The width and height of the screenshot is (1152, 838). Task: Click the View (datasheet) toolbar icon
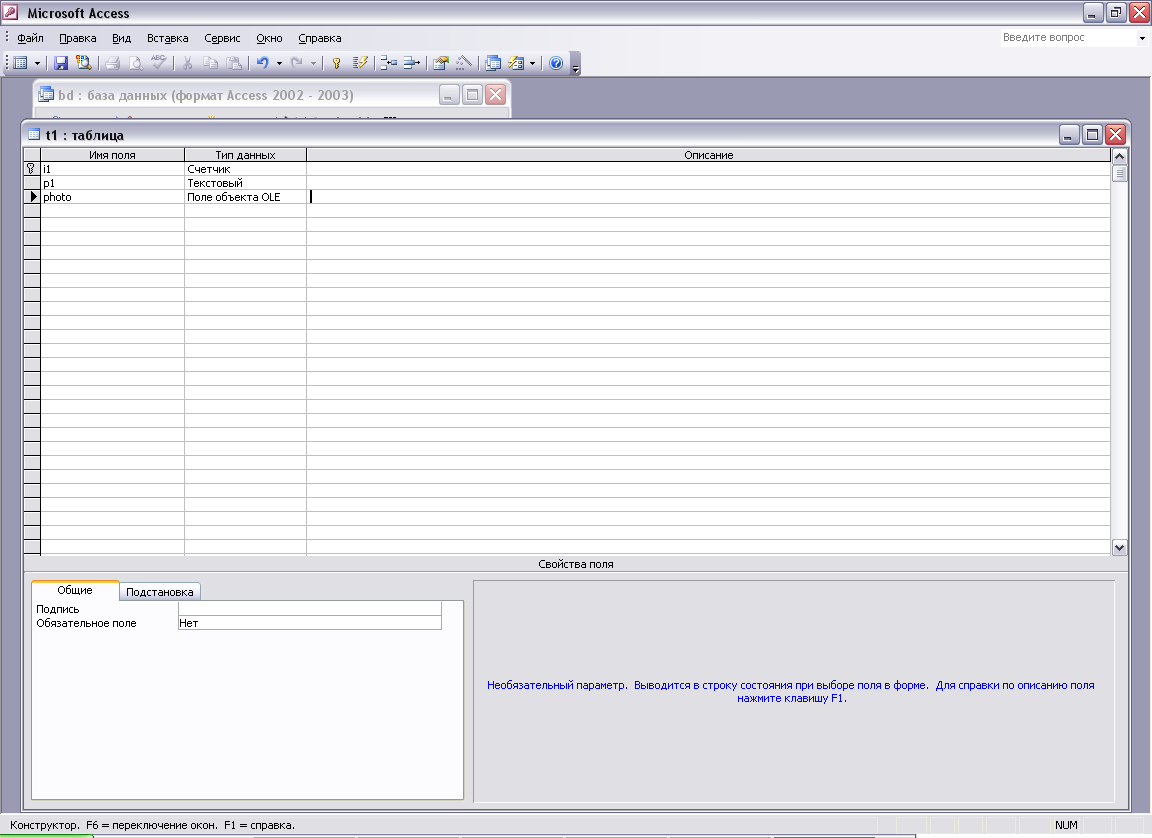coord(21,63)
